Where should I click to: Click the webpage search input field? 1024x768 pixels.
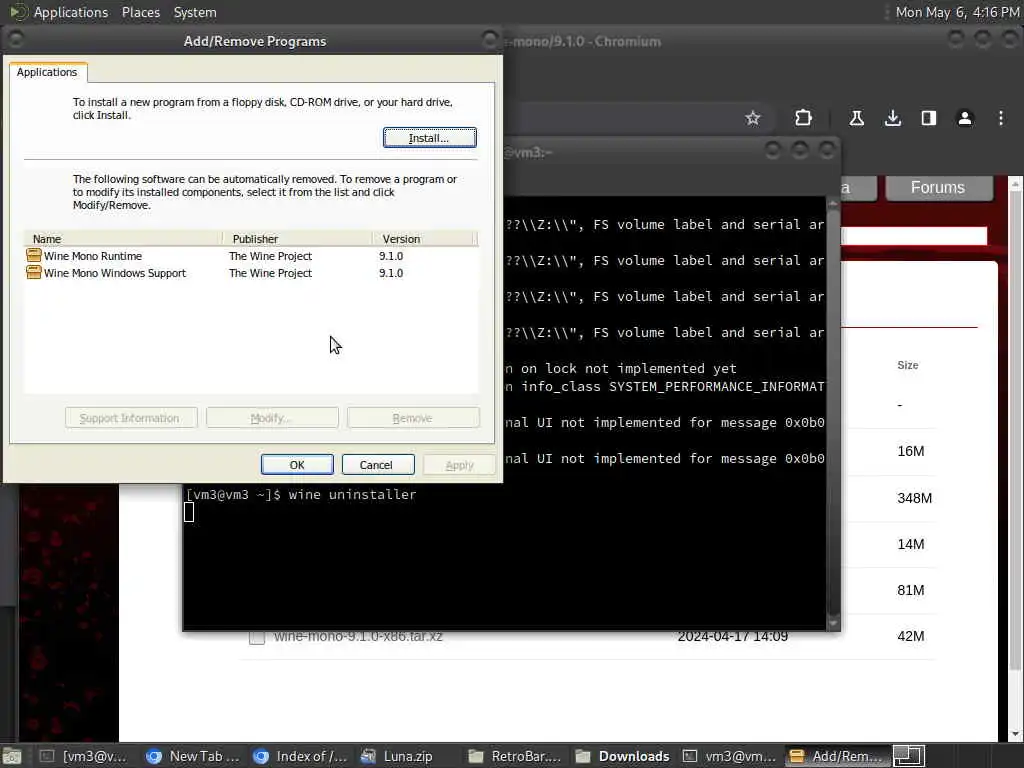coord(914,236)
